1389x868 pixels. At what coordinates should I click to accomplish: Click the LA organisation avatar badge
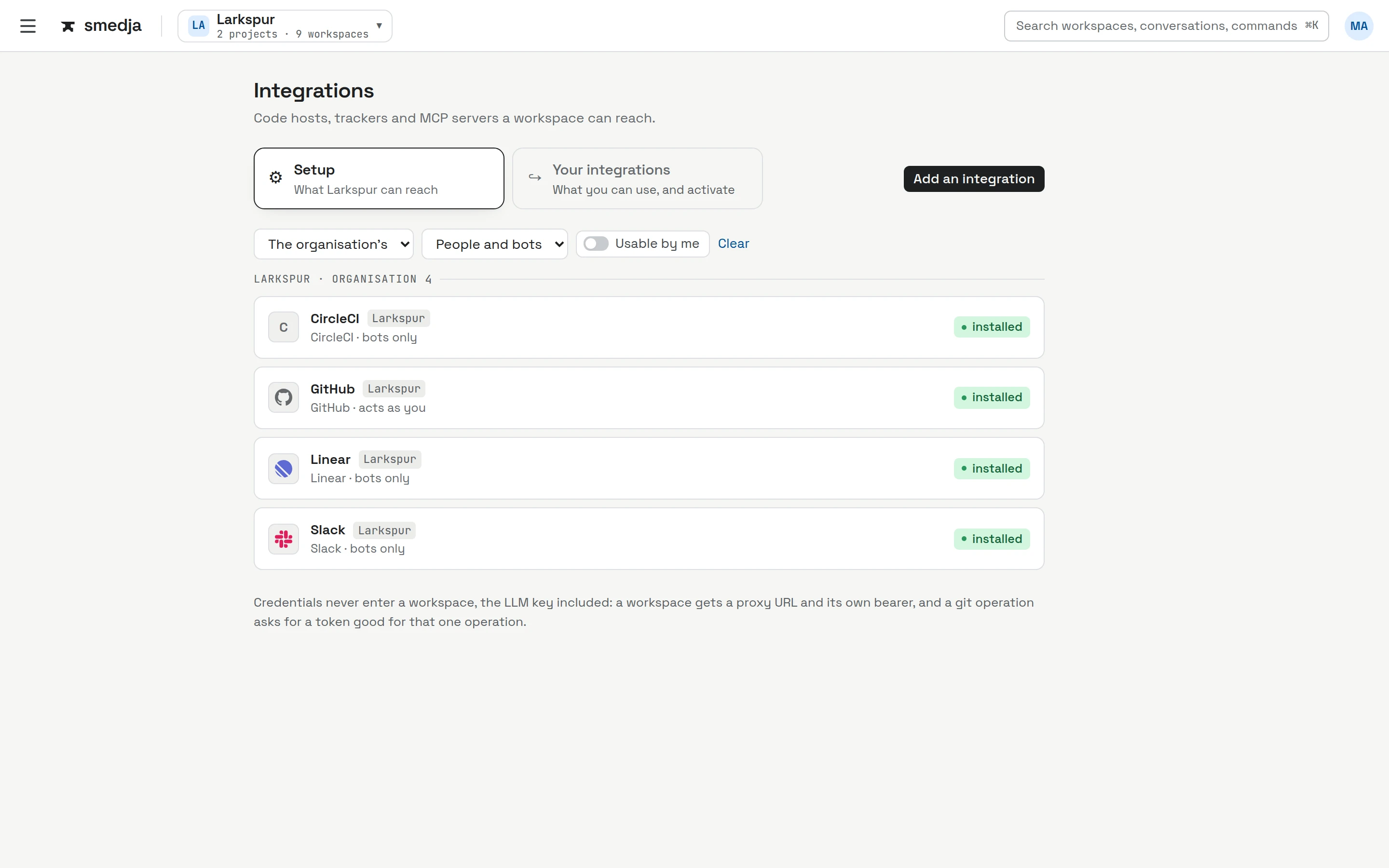[x=199, y=26]
